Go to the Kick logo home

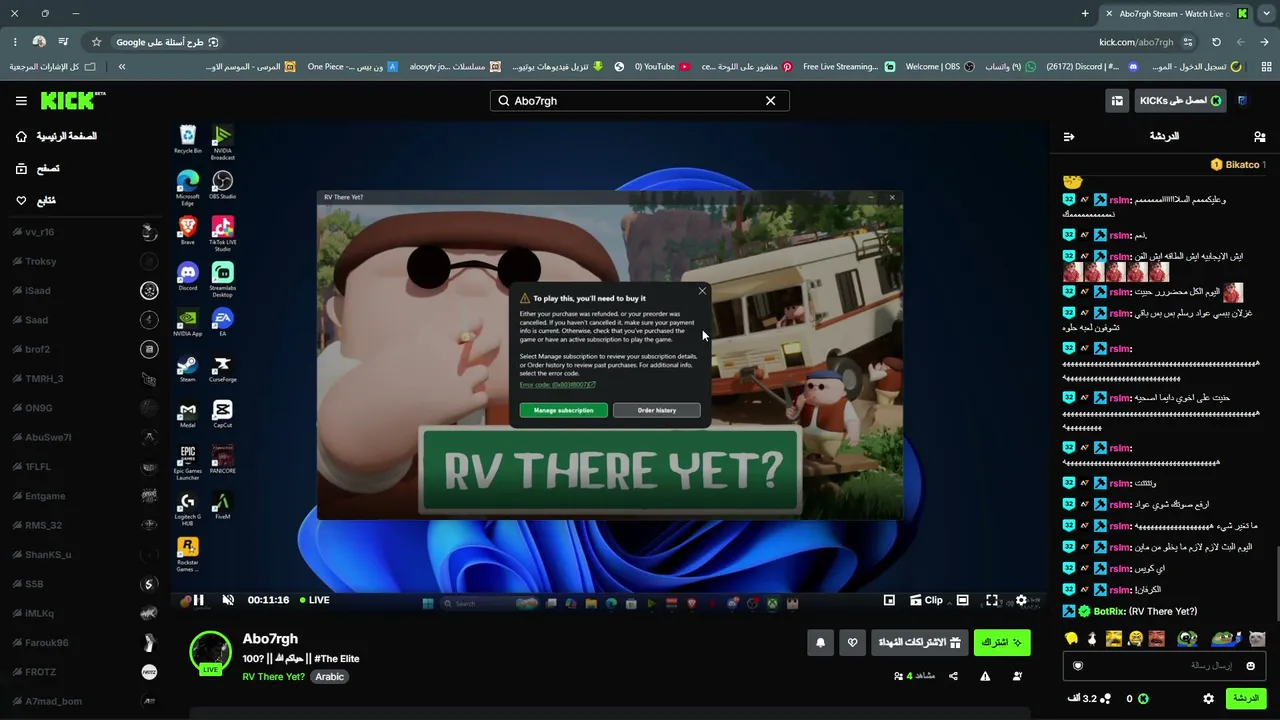tap(72, 100)
